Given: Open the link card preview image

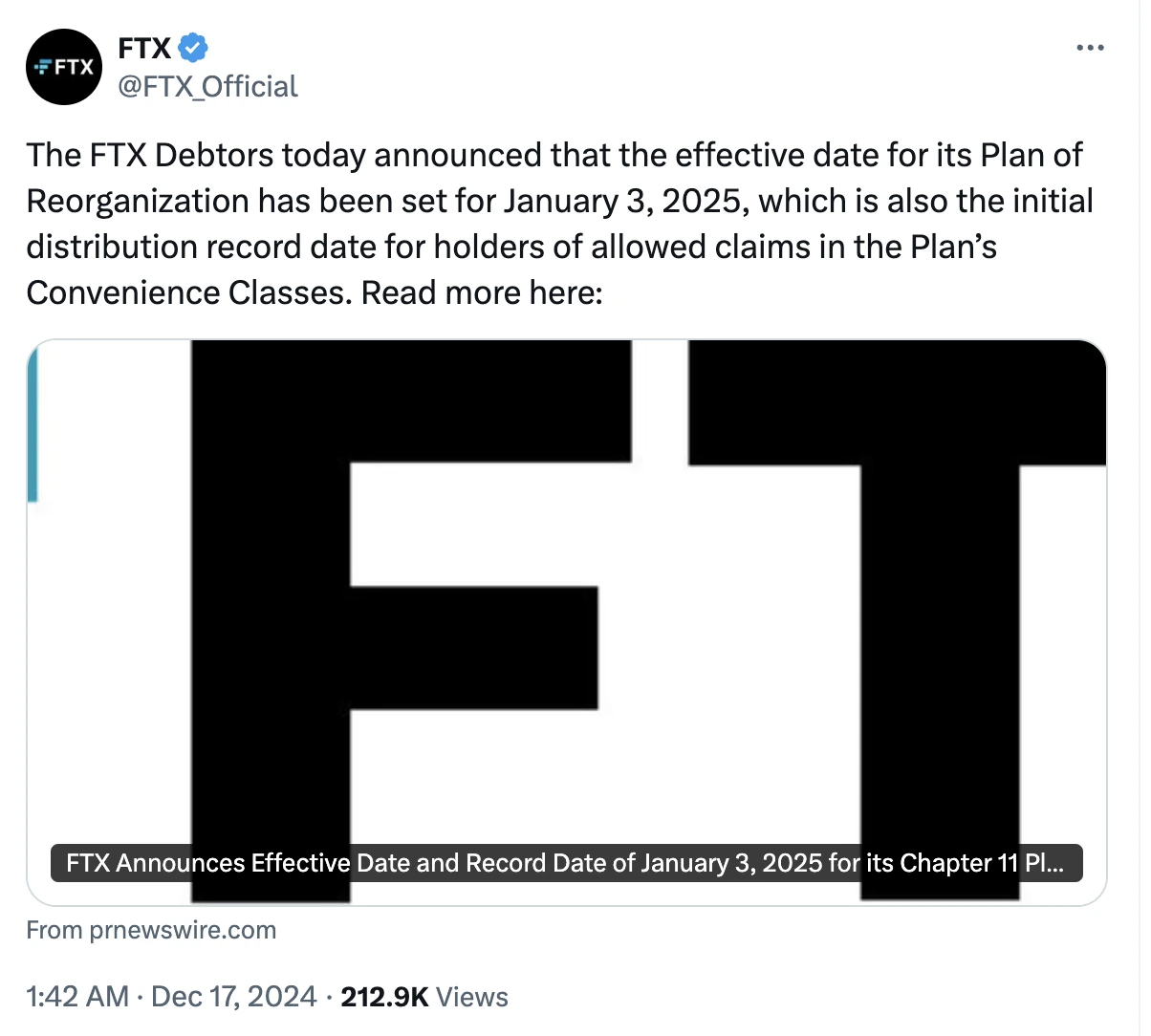Looking at the screenshot, I should [567, 622].
